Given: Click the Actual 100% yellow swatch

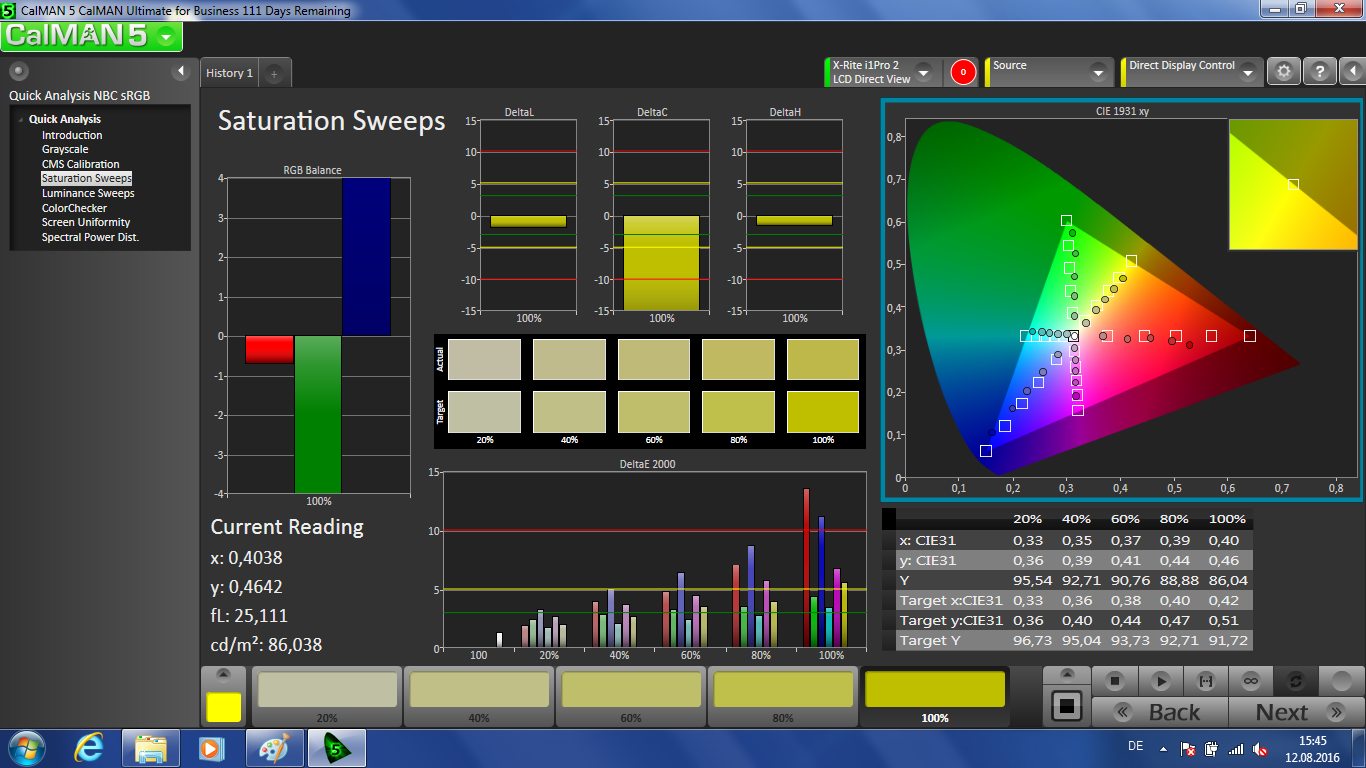Looking at the screenshot, I should click(823, 359).
